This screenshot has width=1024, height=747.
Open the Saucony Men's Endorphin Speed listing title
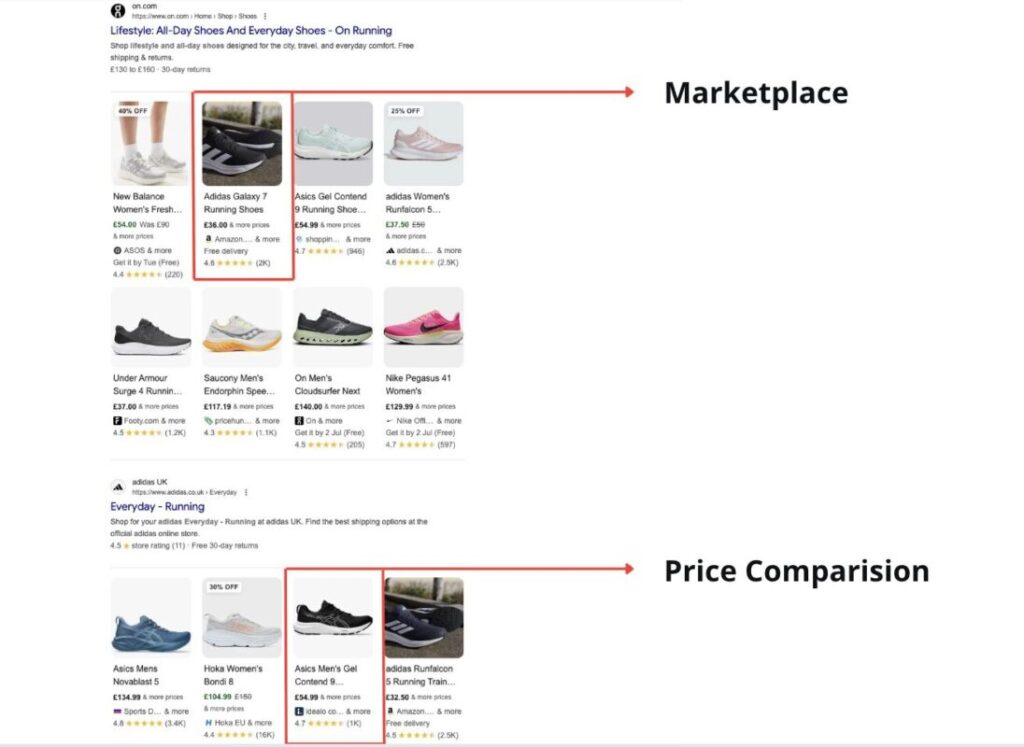[x=241, y=384]
